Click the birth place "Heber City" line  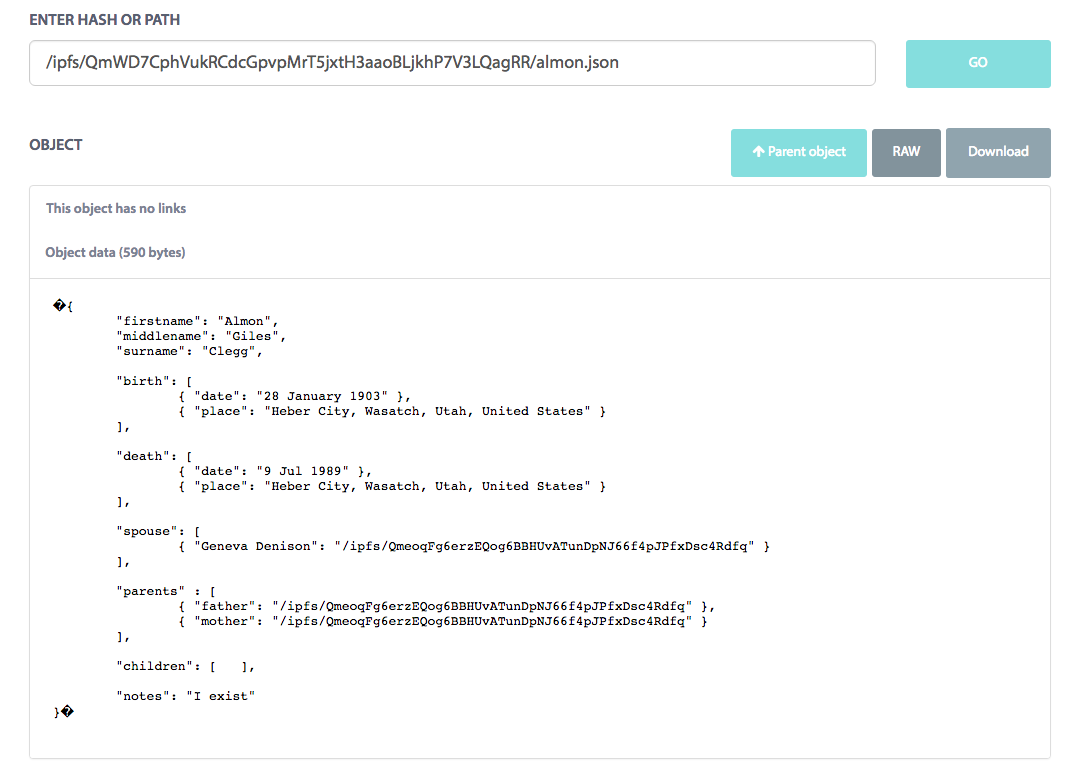[392, 411]
